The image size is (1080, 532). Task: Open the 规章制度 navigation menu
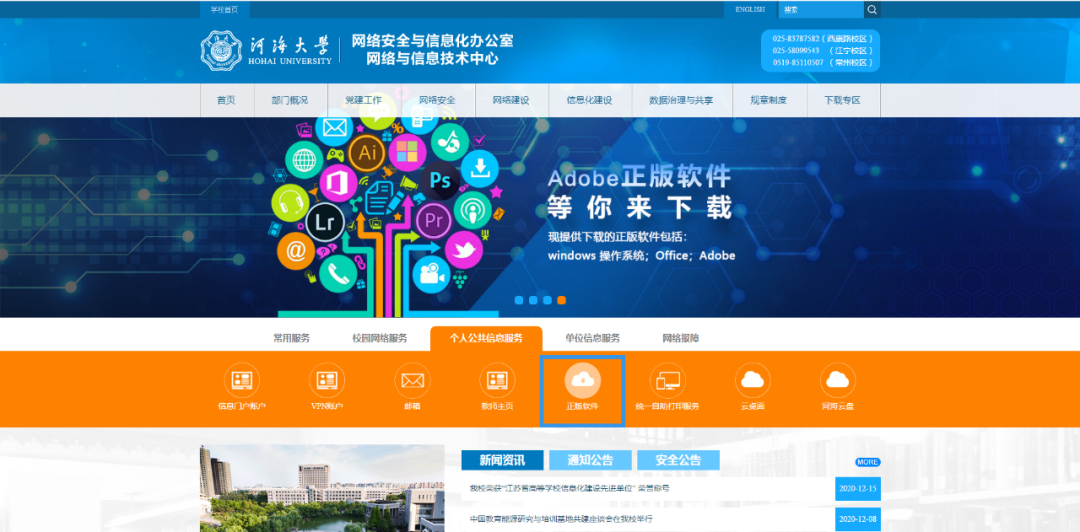pyautogui.click(x=769, y=101)
